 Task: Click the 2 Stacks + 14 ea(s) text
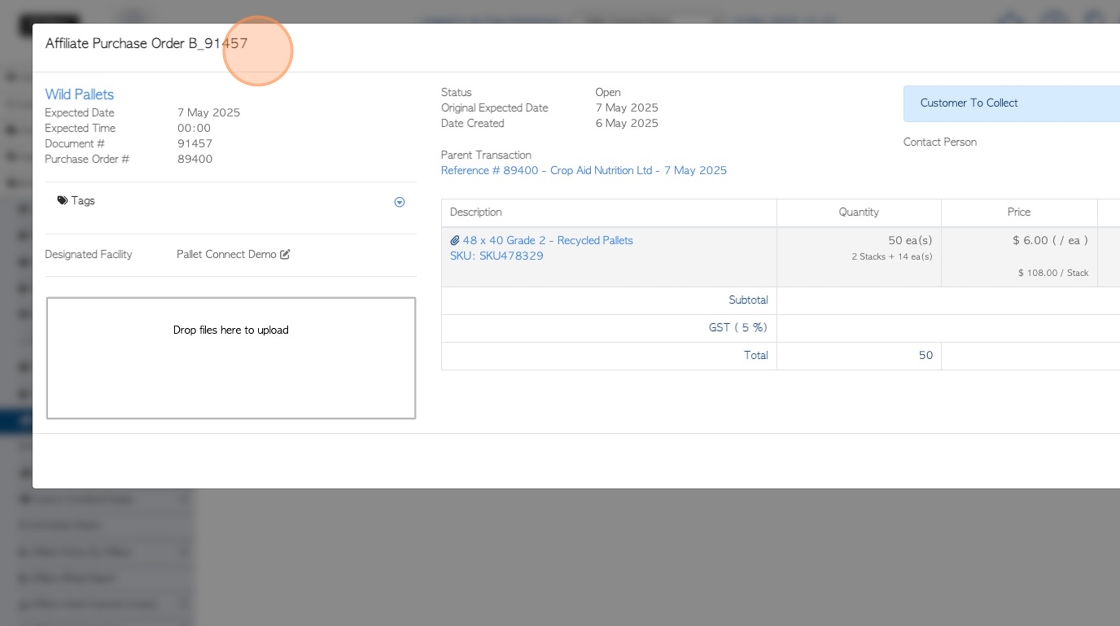tap(891, 257)
